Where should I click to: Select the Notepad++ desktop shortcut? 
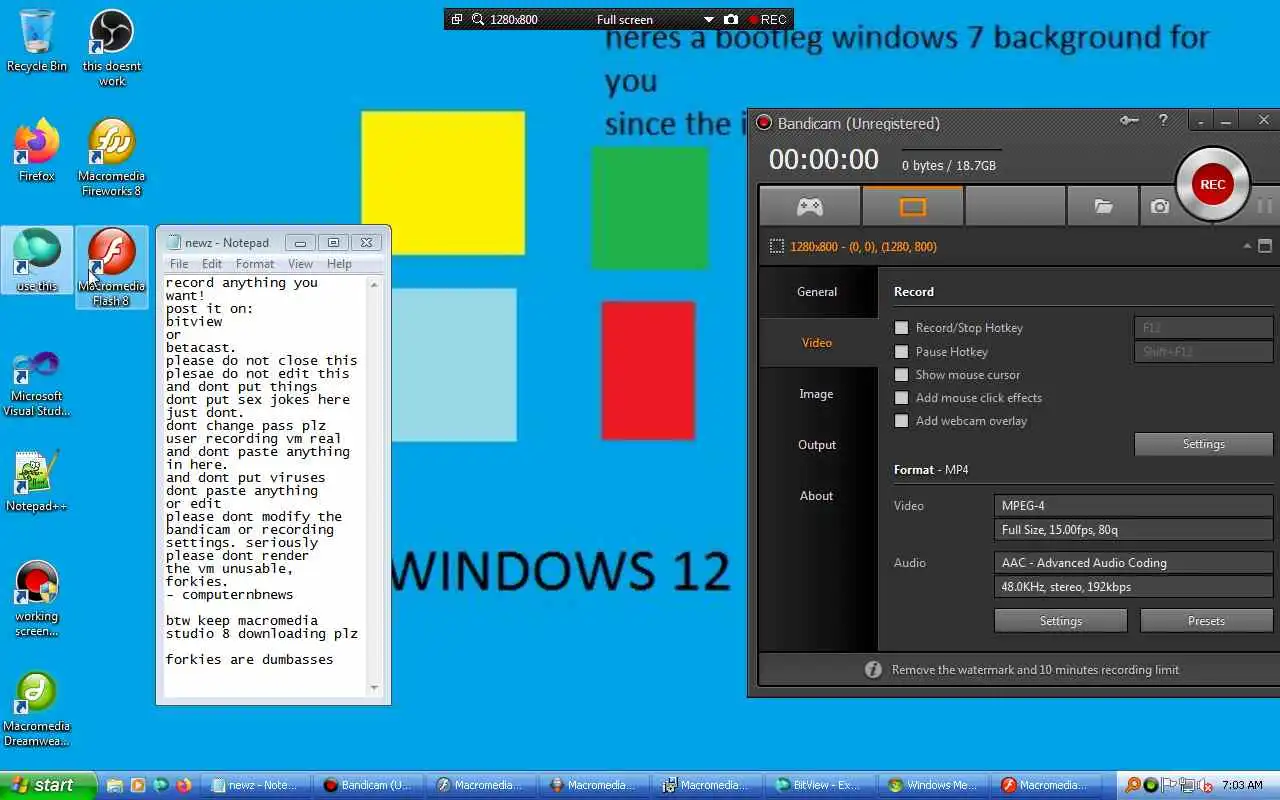pos(37,480)
